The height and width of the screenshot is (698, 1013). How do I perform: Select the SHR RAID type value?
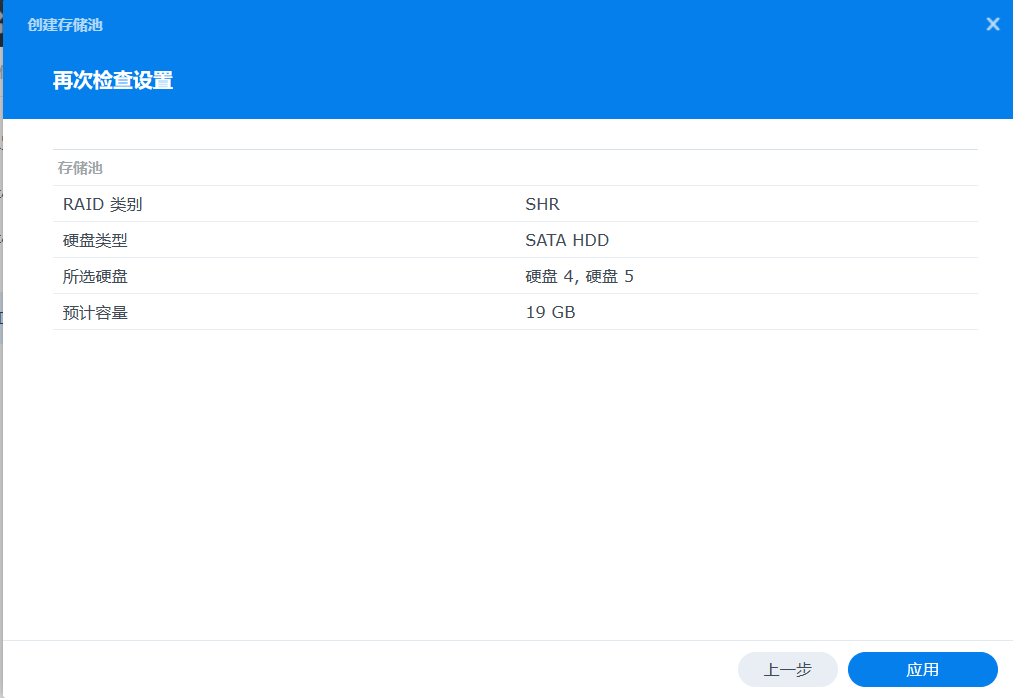[x=542, y=204]
